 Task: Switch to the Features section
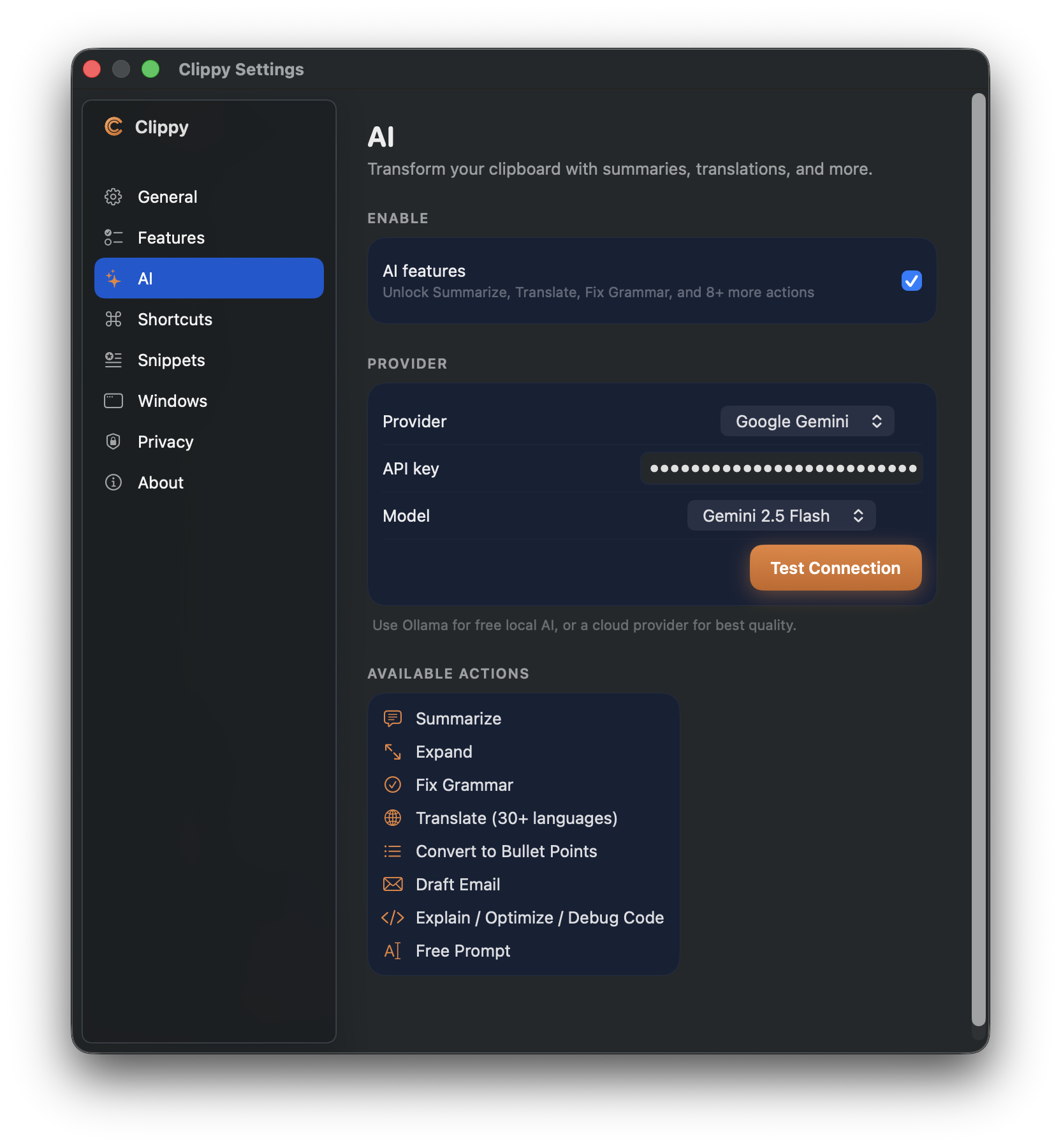tap(209, 238)
